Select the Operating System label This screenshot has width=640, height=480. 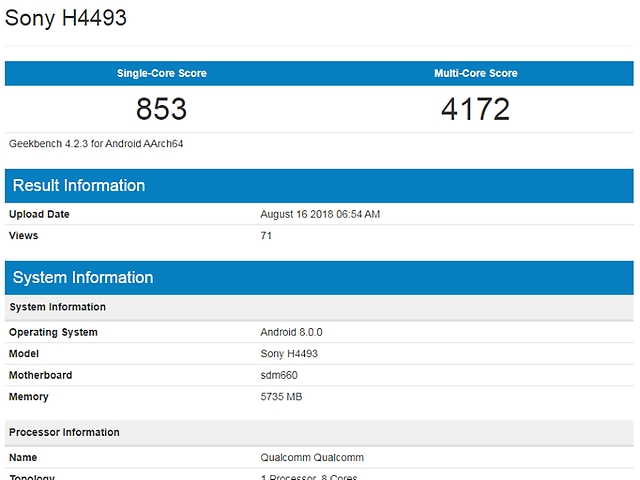click(x=53, y=332)
